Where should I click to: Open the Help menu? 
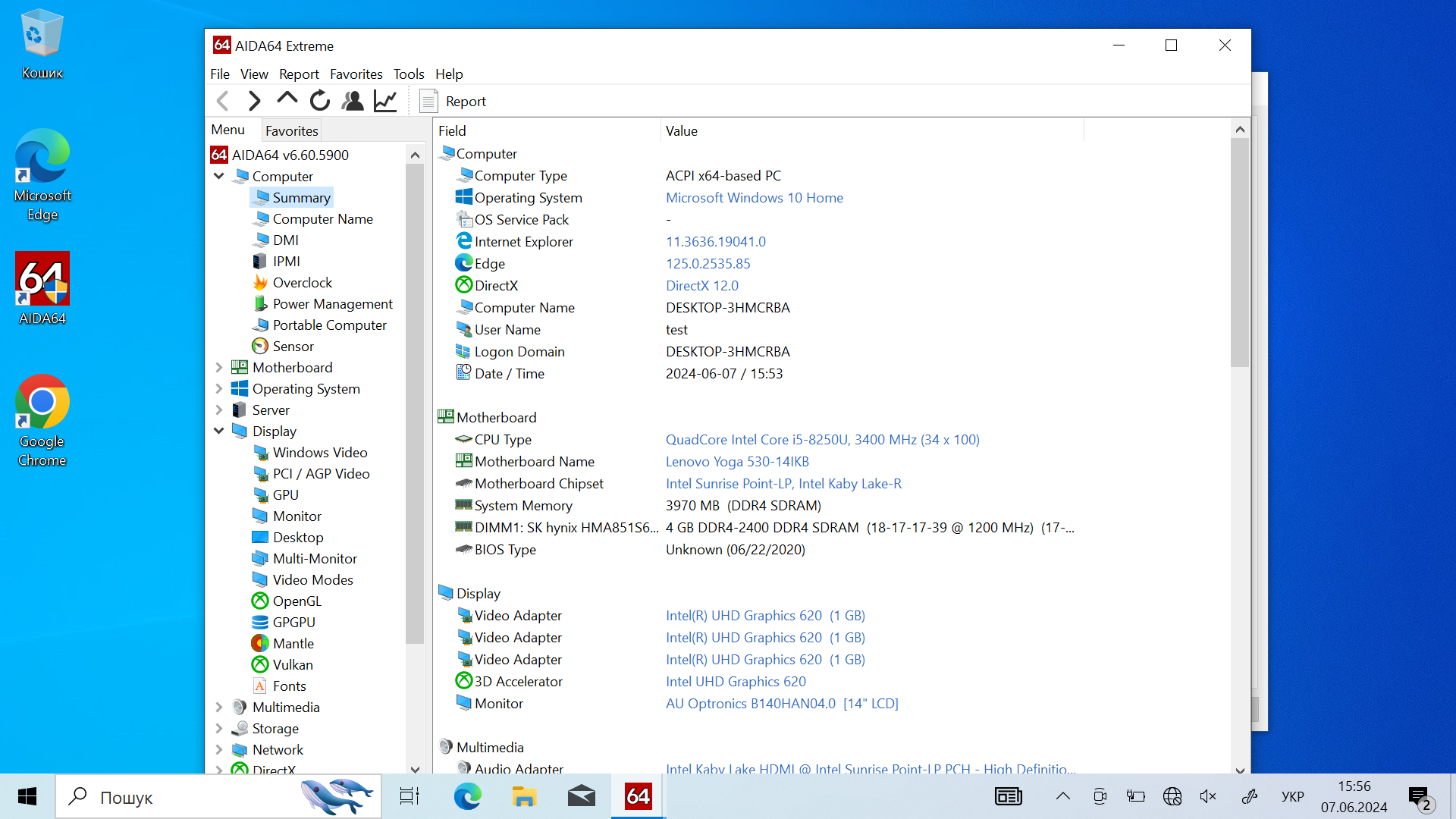pos(449,74)
